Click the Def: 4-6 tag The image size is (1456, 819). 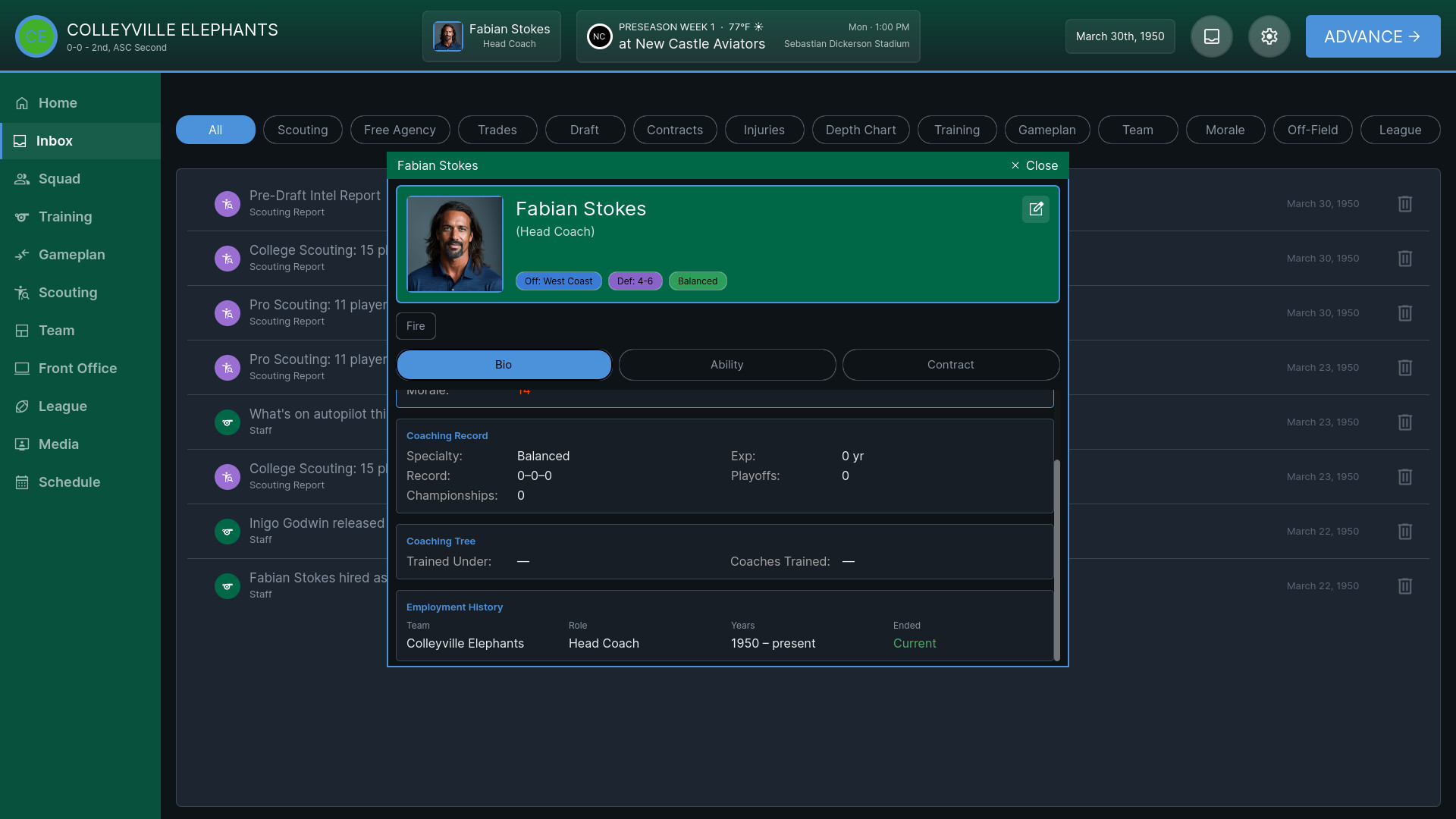[x=635, y=281]
